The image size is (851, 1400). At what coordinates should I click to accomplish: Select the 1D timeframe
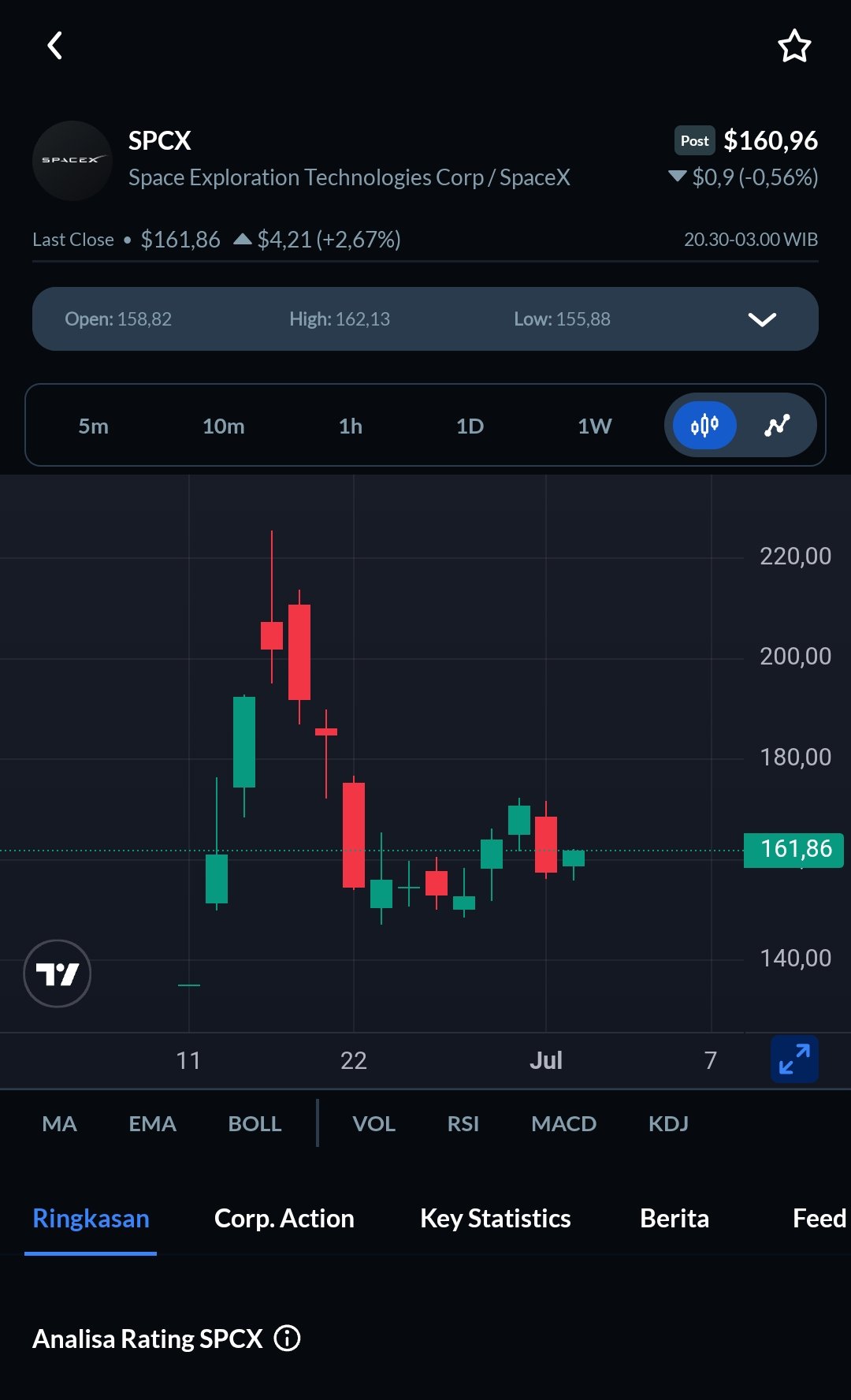coord(470,426)
